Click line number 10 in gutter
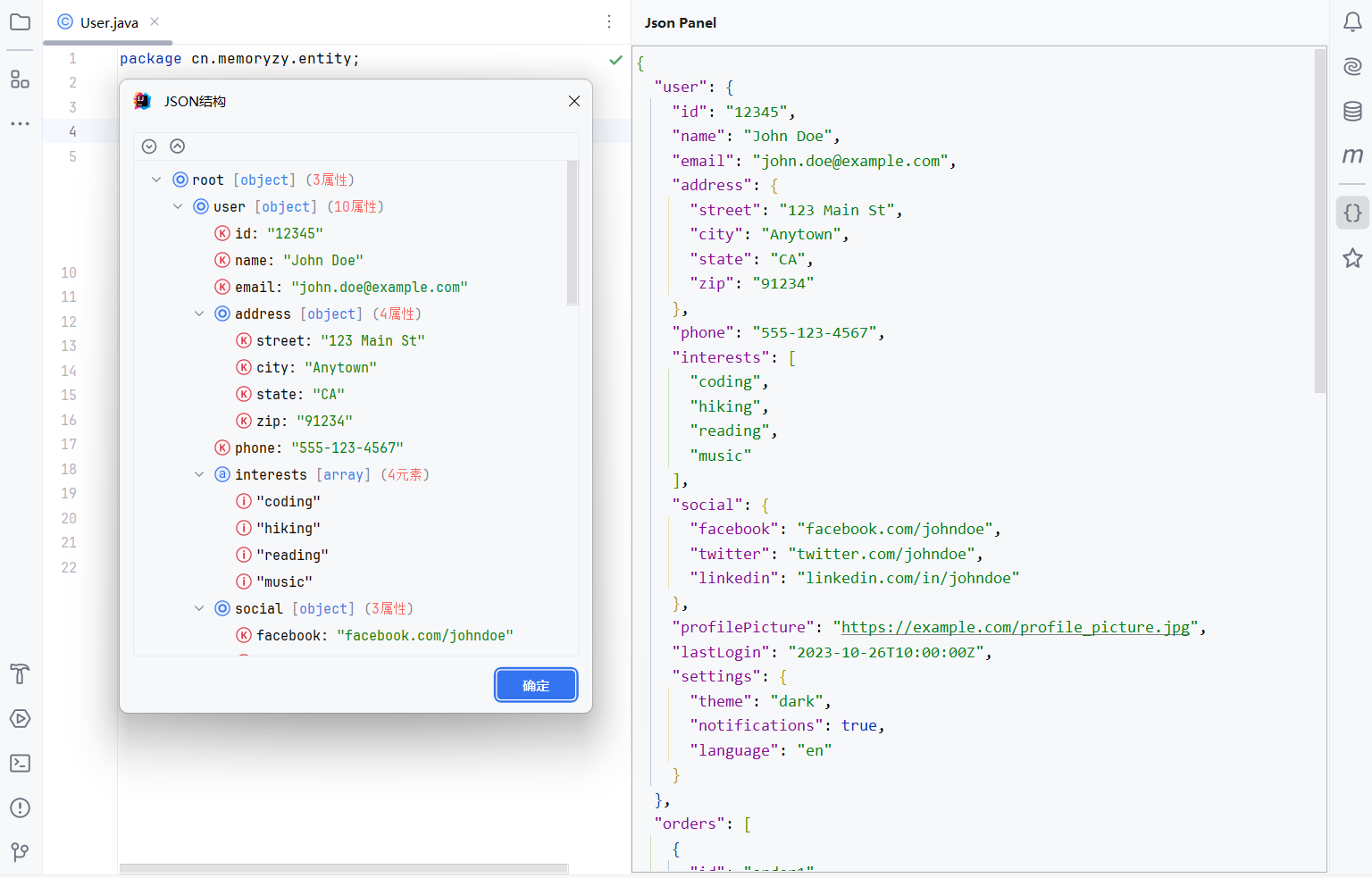Viewport: 1372px width, 878px height. (x=69, y=272)
